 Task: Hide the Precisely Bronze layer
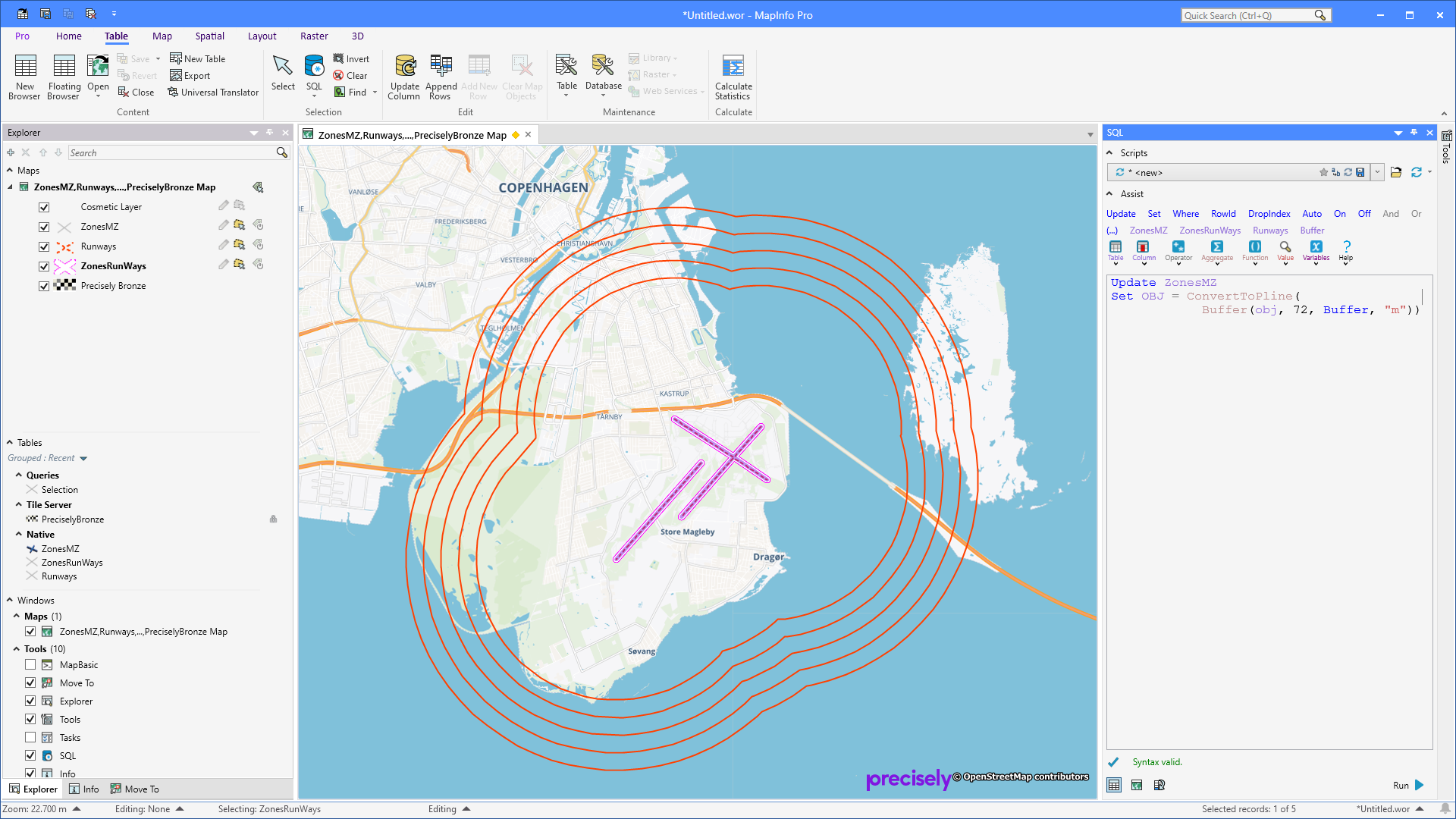pos(44,286)
